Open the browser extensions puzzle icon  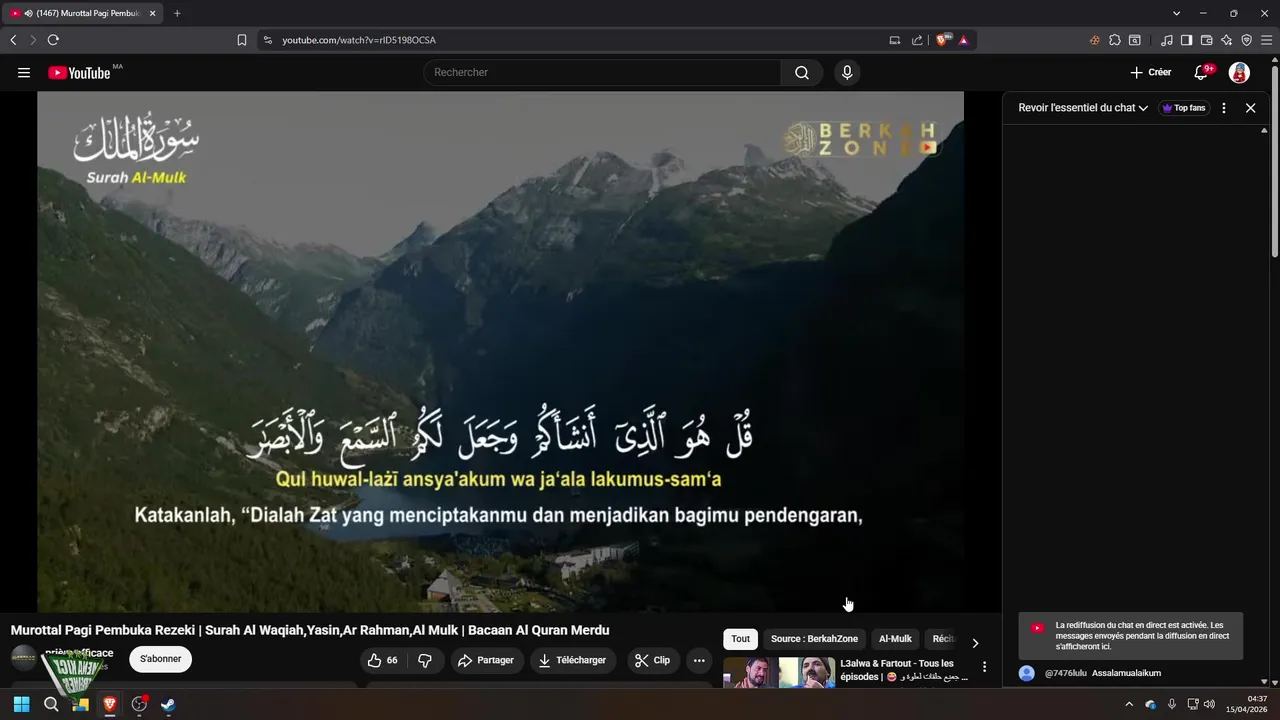click(1115, 40)
